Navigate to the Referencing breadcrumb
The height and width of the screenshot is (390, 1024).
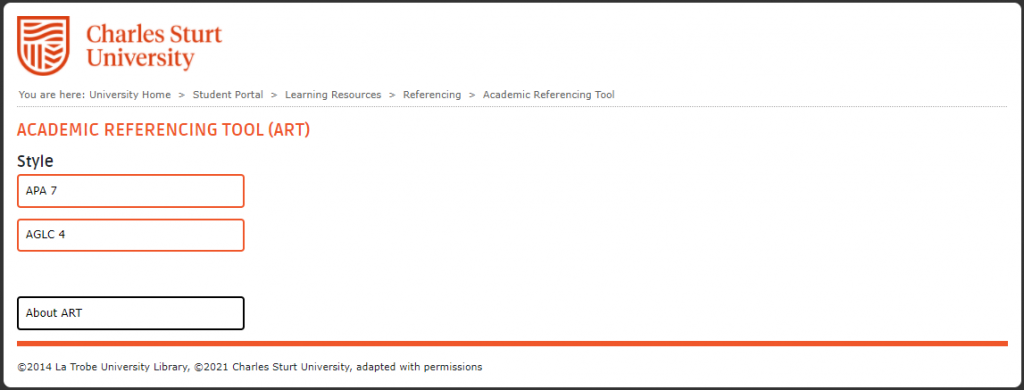coord(432,95)
